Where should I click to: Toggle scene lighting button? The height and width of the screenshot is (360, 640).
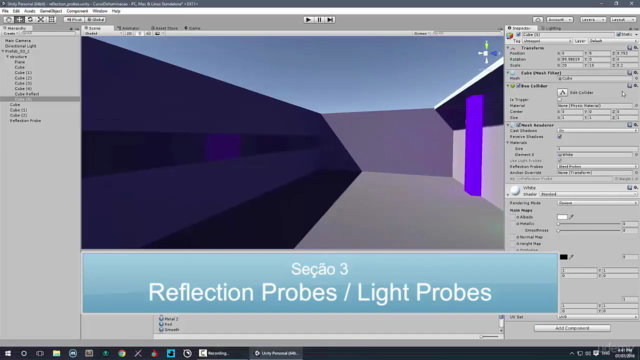coord(139,33)
